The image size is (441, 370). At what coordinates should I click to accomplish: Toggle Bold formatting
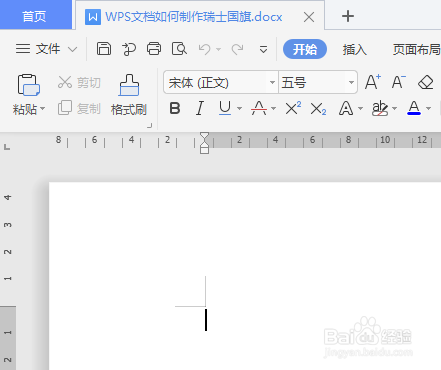175,109
